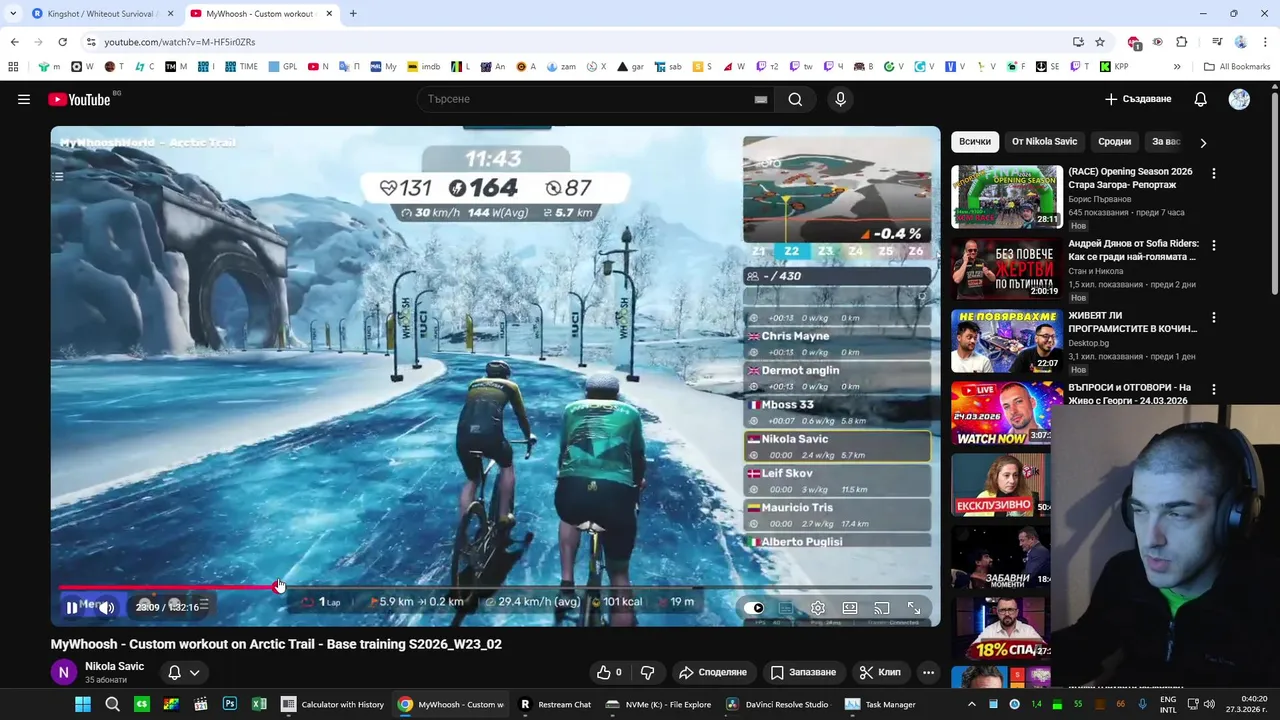Enter full screen mode
The height and width of the screenshot is (720, 1280).
[x=914, y=608]
